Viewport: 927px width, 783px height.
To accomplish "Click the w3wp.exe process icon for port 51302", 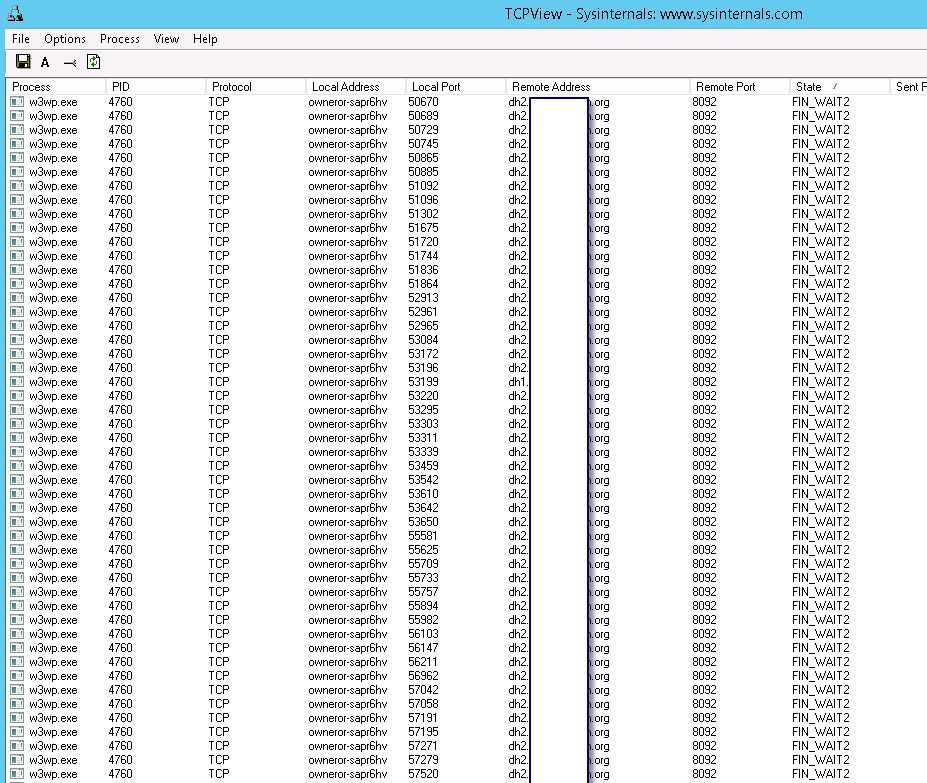I will click(x=17, y=214).
